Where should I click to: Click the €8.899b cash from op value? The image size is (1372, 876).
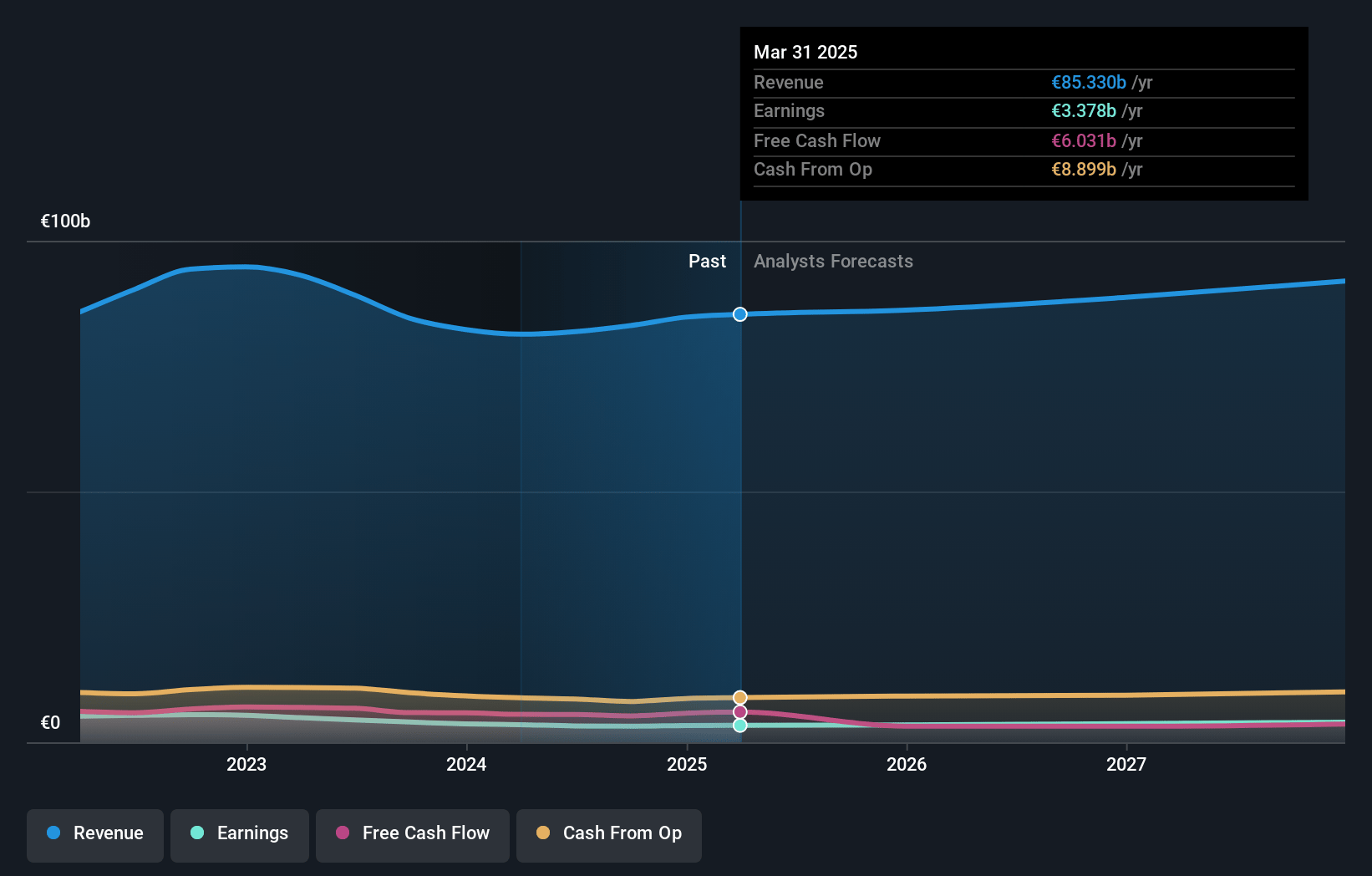coord(1084,169)
